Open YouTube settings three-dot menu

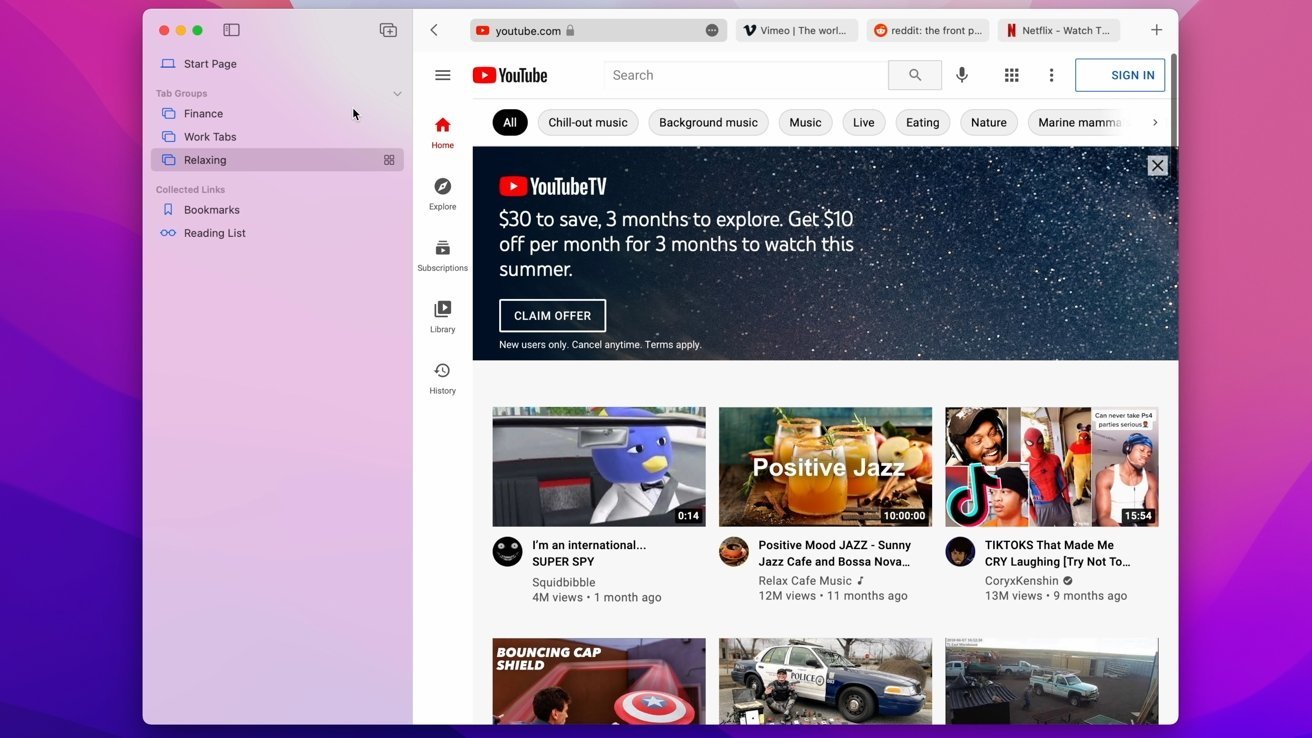pos(1051,75)
